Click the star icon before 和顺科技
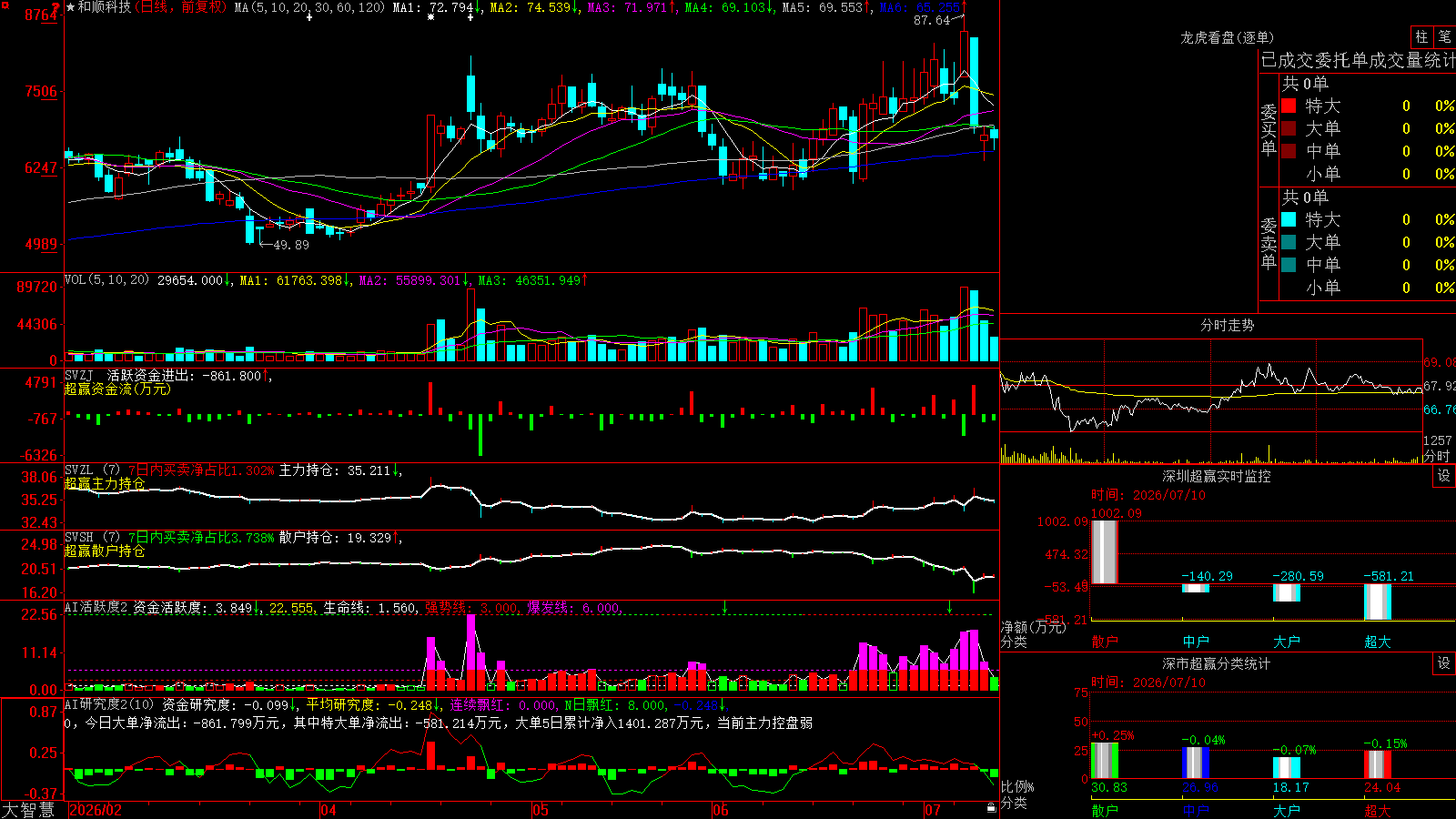Viewport: 1456px width, 819px height. (x=71, y=7)
